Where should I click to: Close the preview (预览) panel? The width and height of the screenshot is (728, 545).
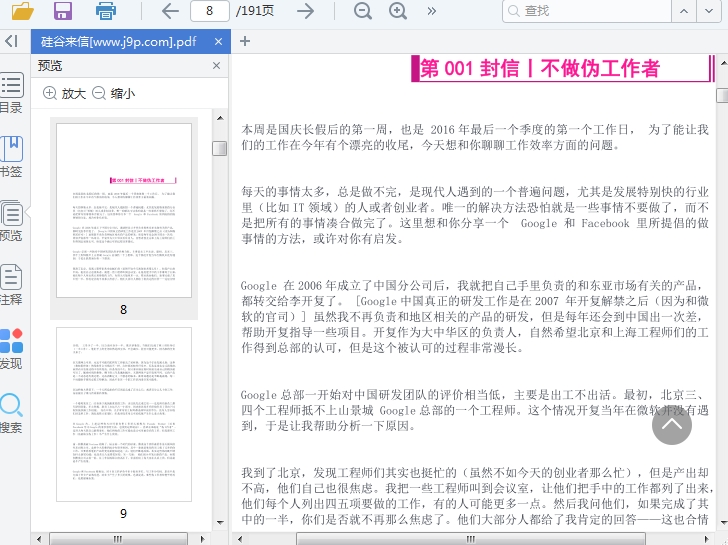[217, 66]
